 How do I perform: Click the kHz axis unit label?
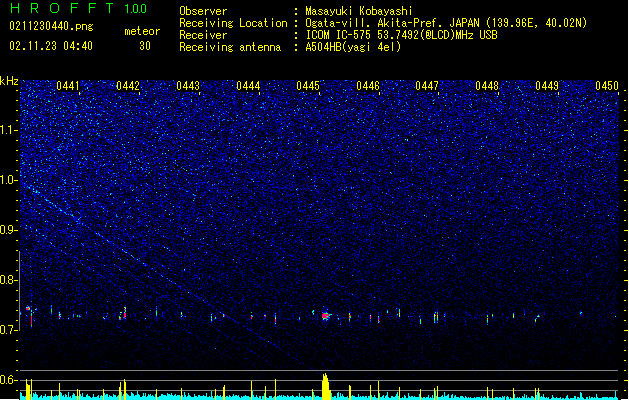coord(9,81)
